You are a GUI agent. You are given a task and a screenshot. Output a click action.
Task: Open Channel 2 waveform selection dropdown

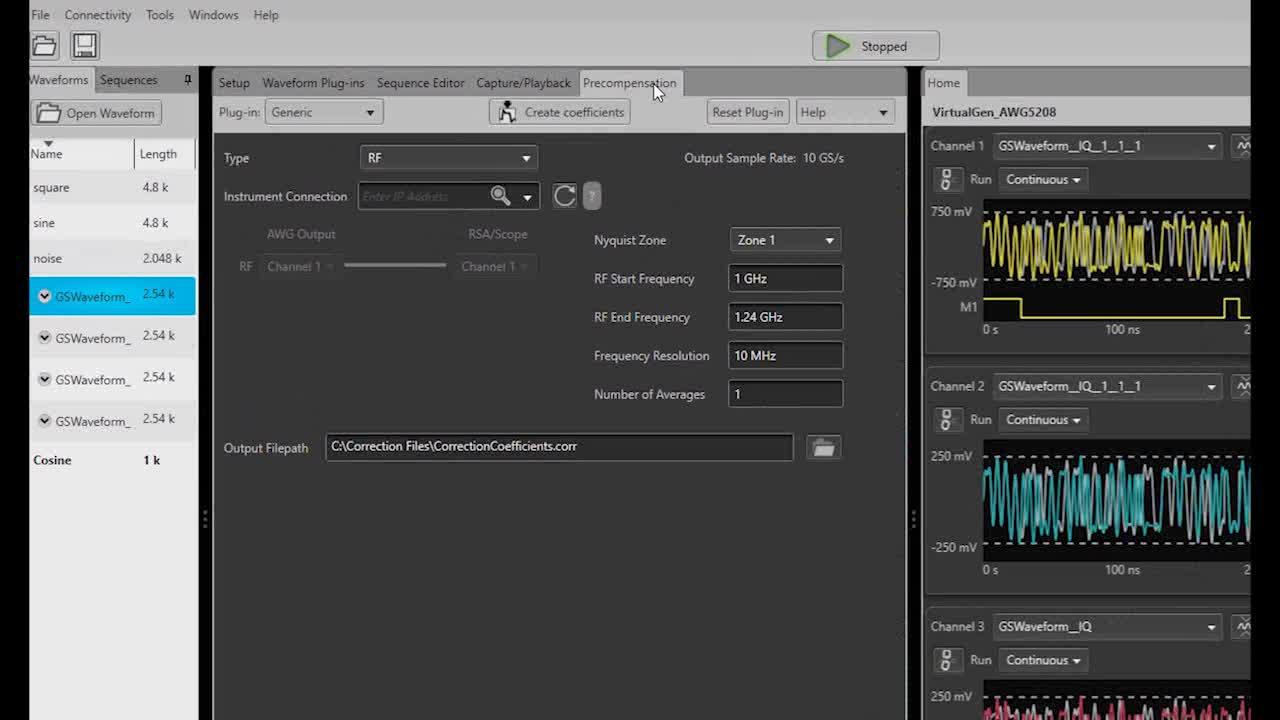(1107, 386)
